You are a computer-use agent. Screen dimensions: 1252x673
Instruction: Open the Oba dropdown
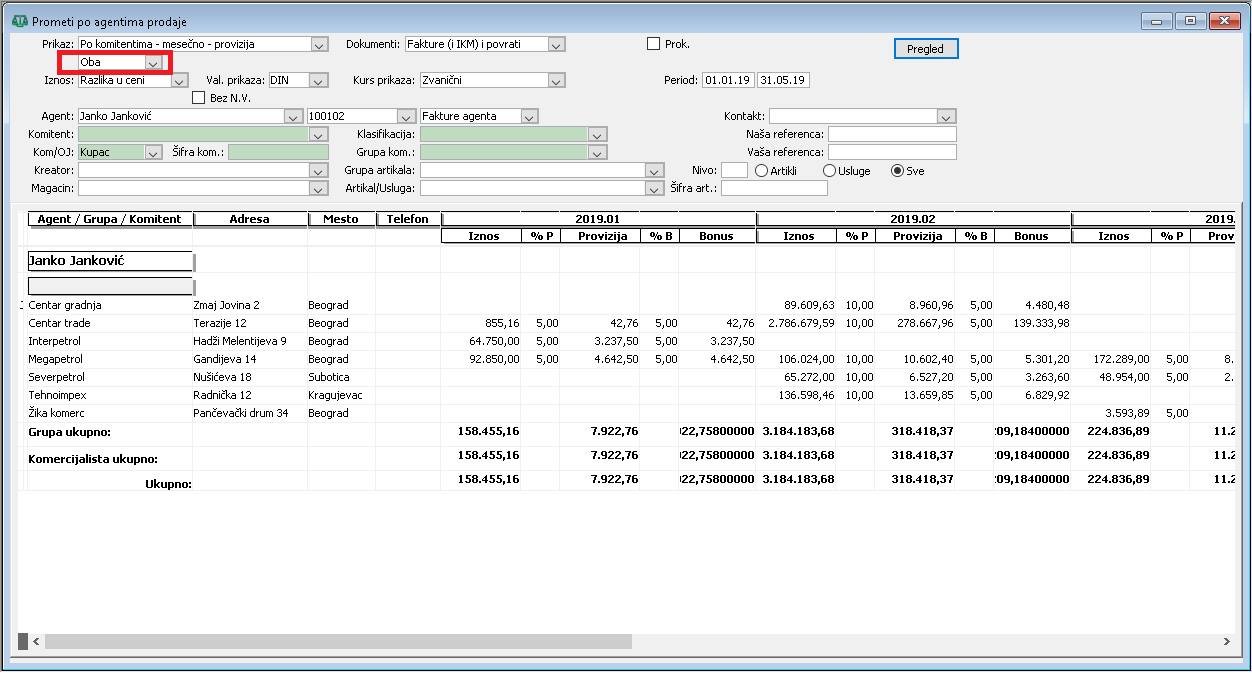(x=153, y=62)
